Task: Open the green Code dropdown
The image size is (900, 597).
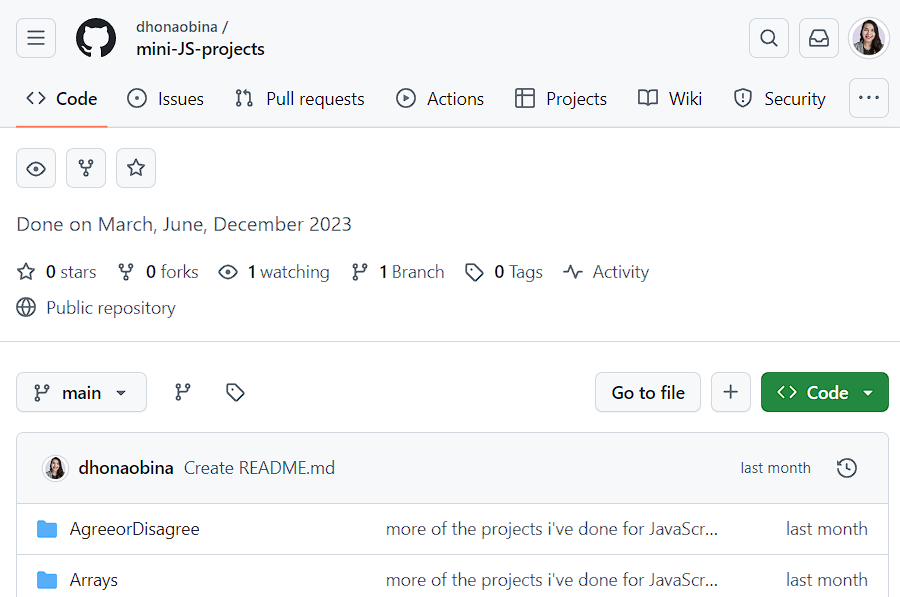Action: click(x=824, y=392)
